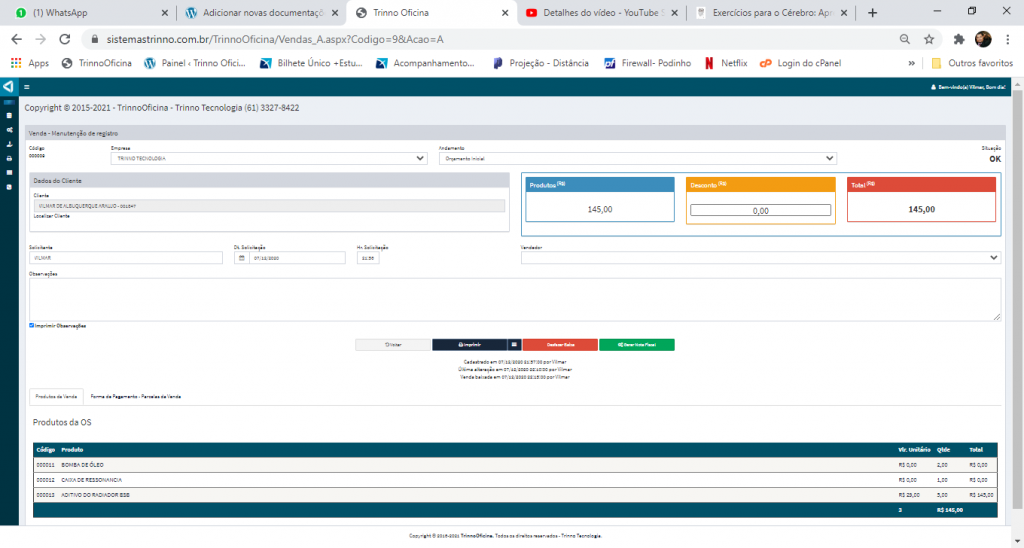Image resolution: width=1024 pixels, height=548 pixels.
Task: Reload the page with browser refresh icon
Action: pyautogui.click(x=65, y=39)
